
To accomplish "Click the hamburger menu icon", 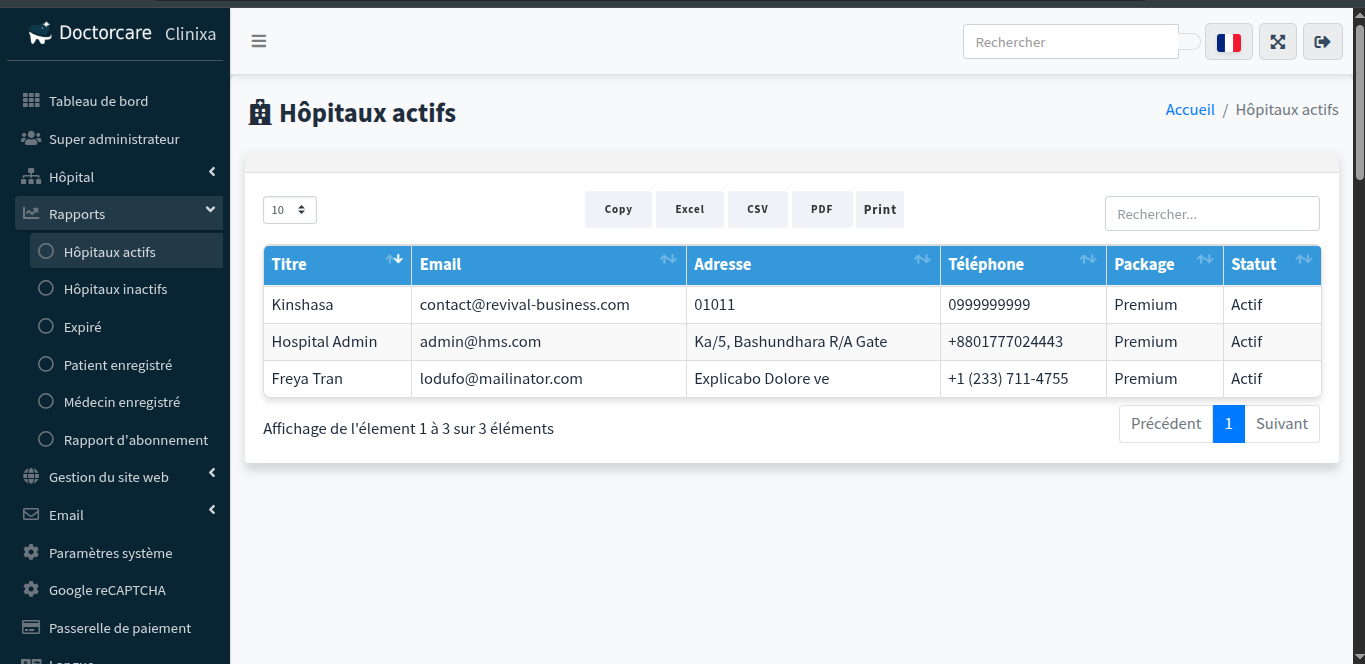I will coord(259,41).
